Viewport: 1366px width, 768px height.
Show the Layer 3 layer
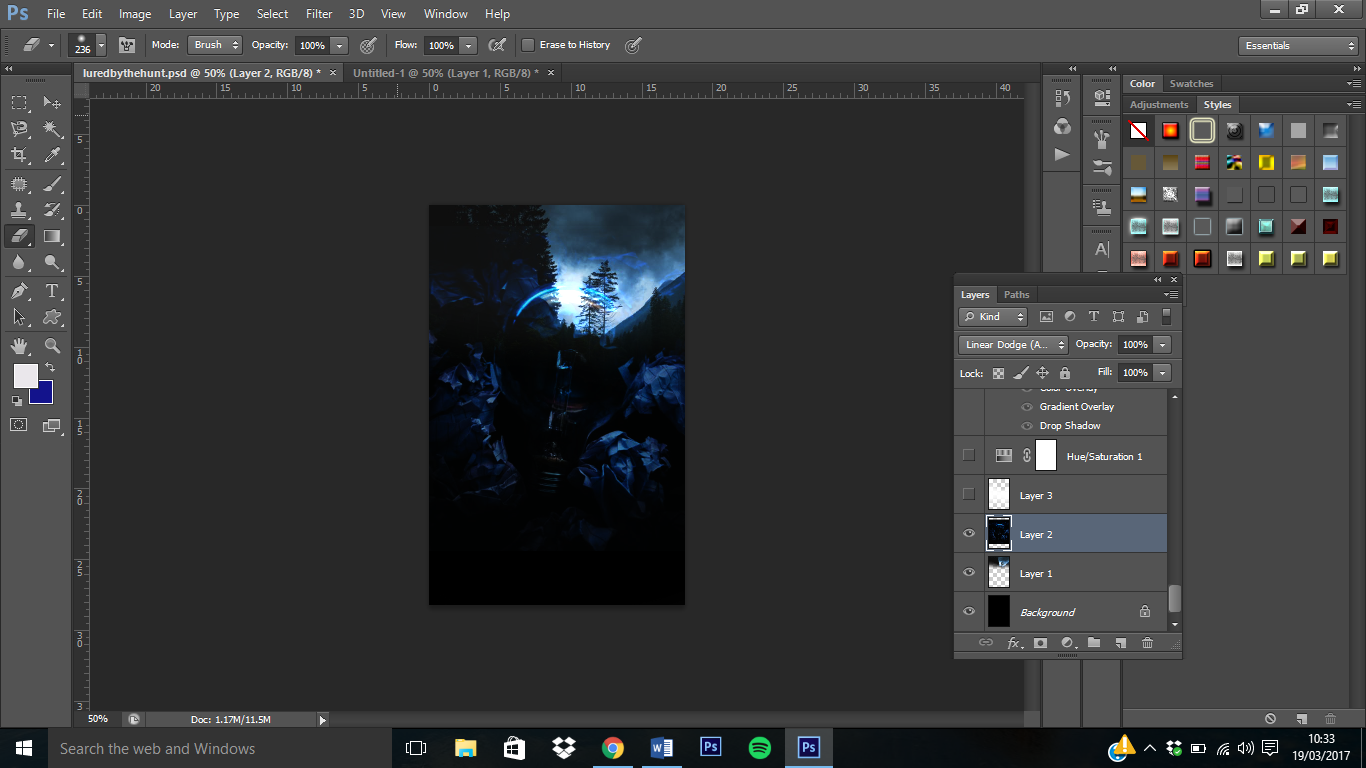[968, 494]
